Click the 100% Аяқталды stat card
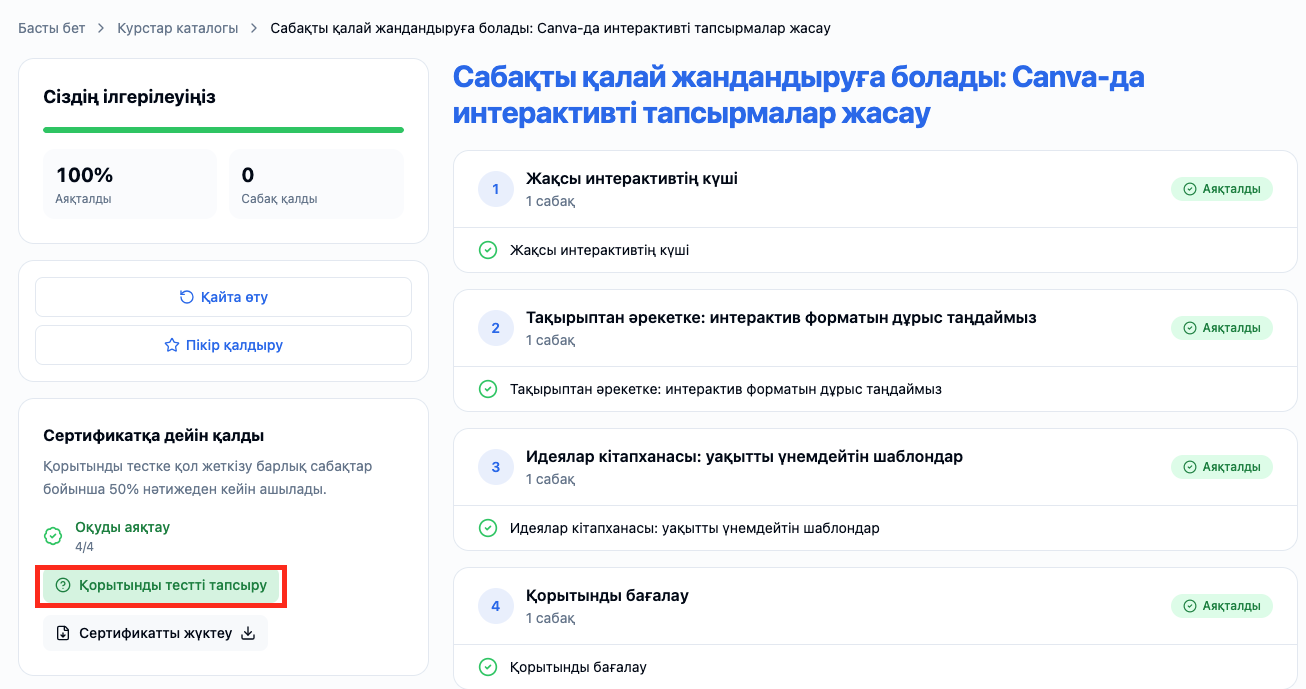Image resolution: width=1306 pixels, height=689 pixels. click(130, 184)
